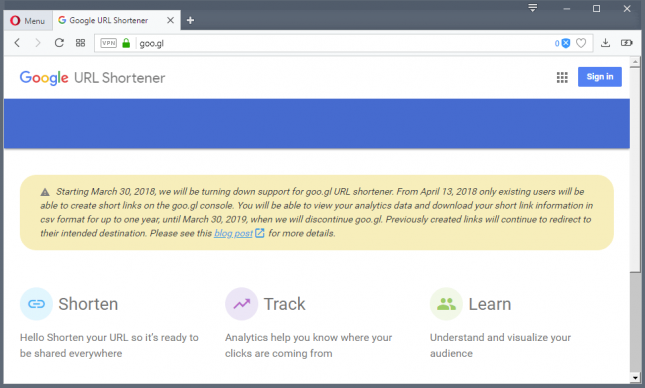Select the Learn heading
This screenshot has height=388, width=645.
pyautogui.click(x=490, y=304)
